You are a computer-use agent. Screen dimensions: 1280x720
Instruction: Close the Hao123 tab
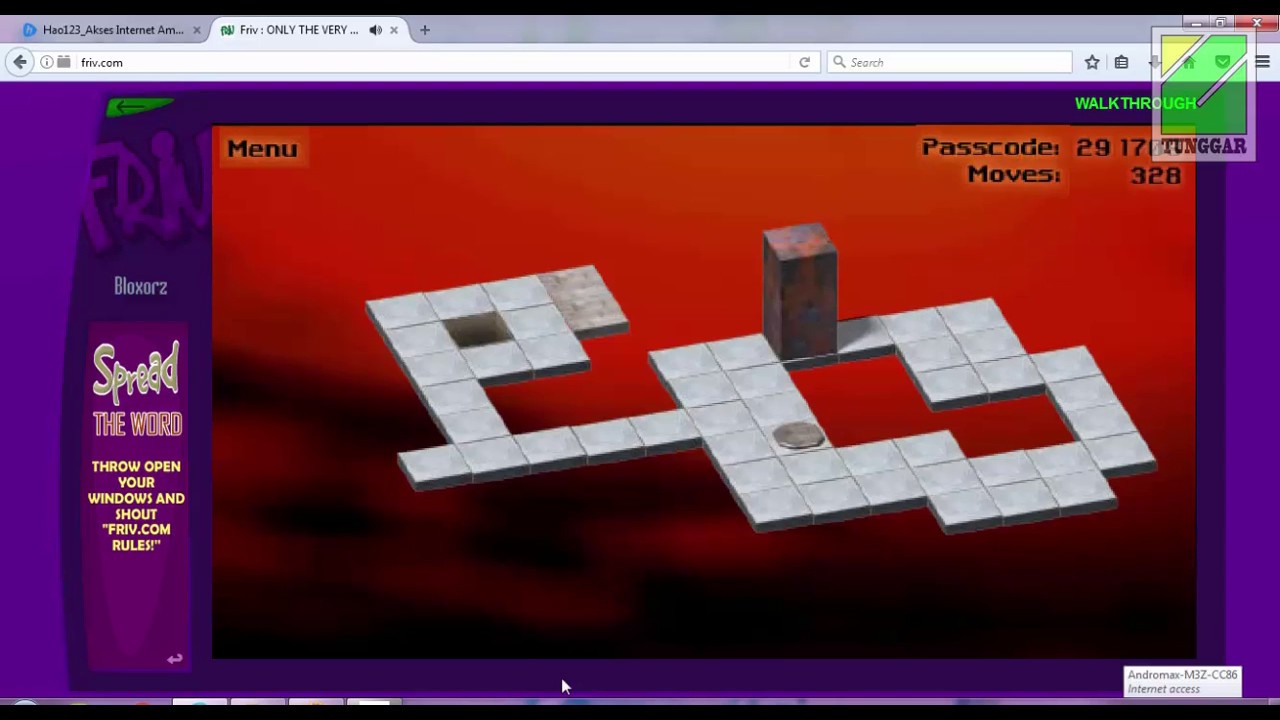tap(197, 30)
